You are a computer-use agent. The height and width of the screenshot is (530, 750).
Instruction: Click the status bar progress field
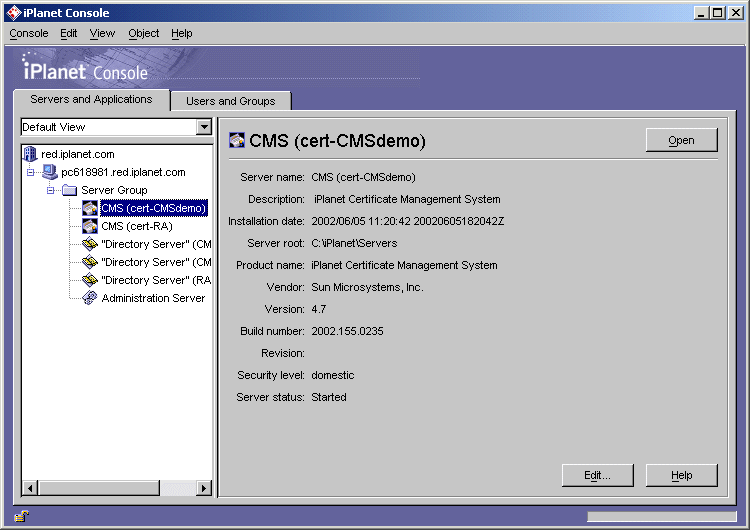click(662, 516)
